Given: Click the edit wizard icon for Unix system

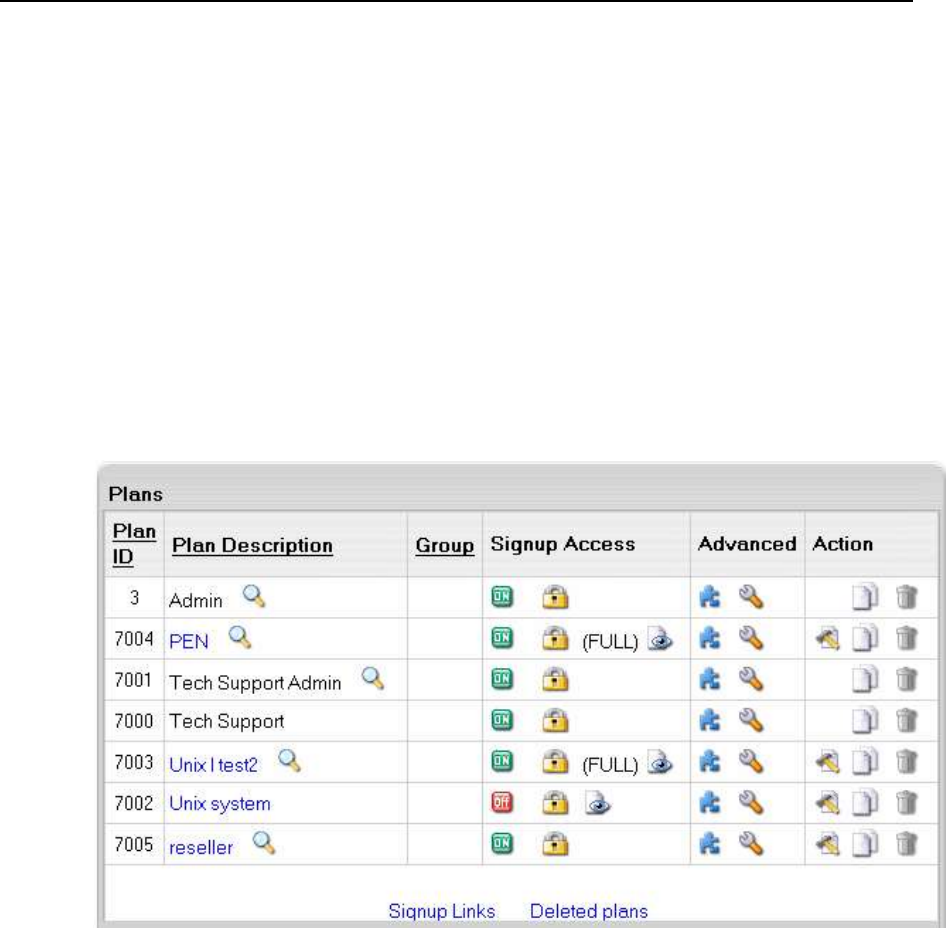Looking at the screenshot, I should (x=828, y=802).
